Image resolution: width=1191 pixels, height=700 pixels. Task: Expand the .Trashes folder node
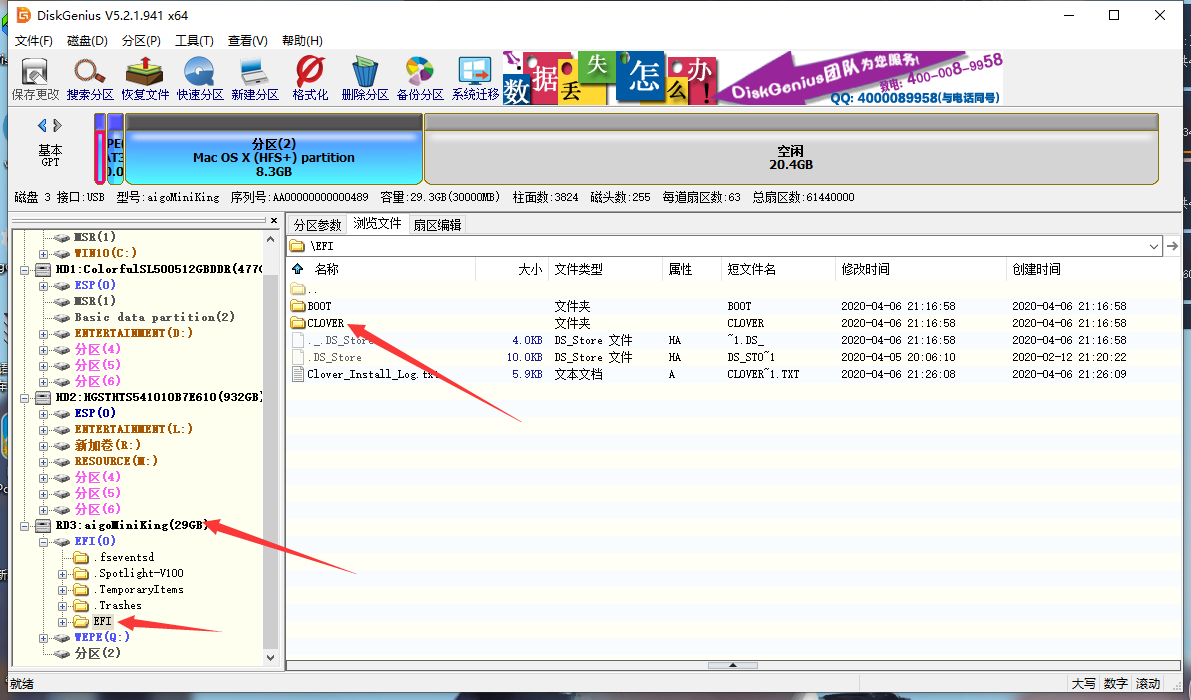[62, 606]
